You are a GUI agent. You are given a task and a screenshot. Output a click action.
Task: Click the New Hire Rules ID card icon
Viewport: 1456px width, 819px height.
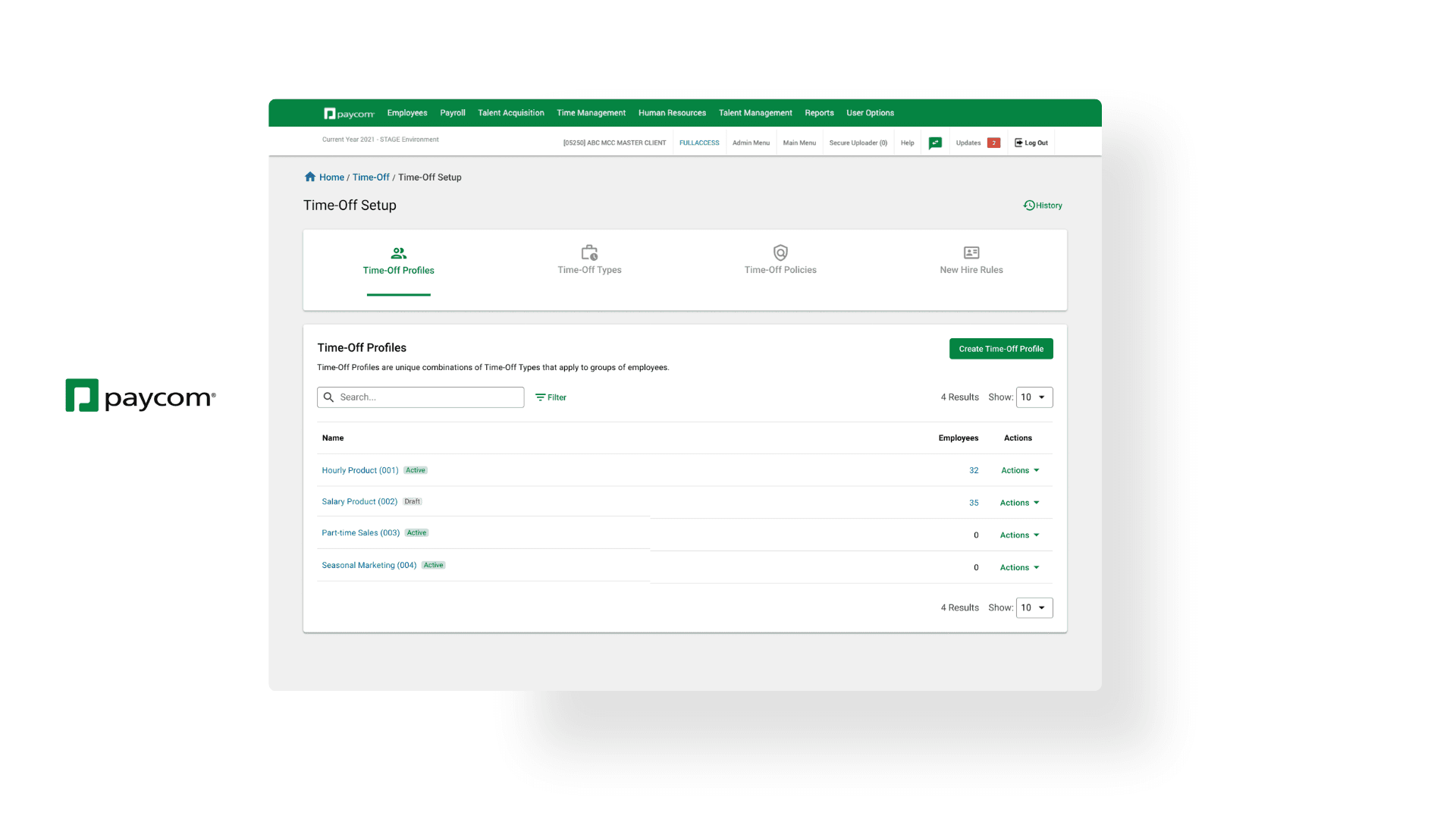971,253
